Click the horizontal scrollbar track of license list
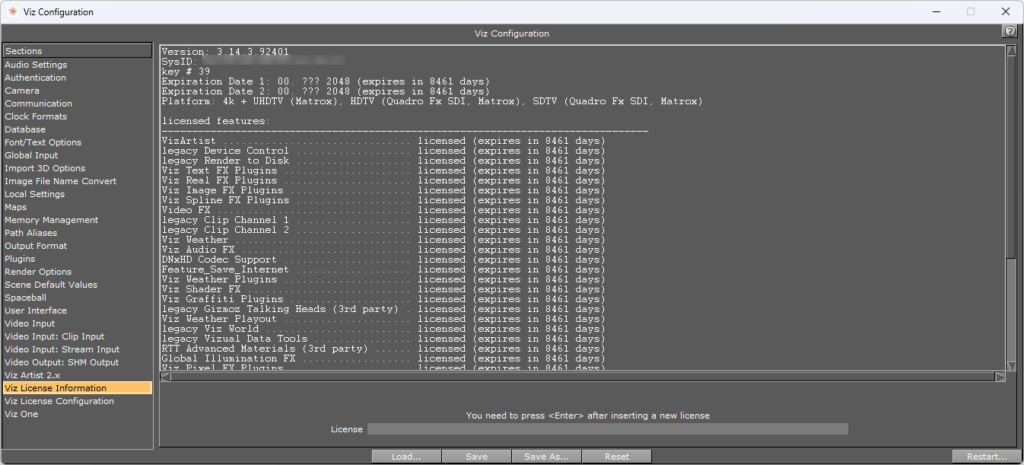The height and width of the screenshot is (465, 1024). click(580, 376)
